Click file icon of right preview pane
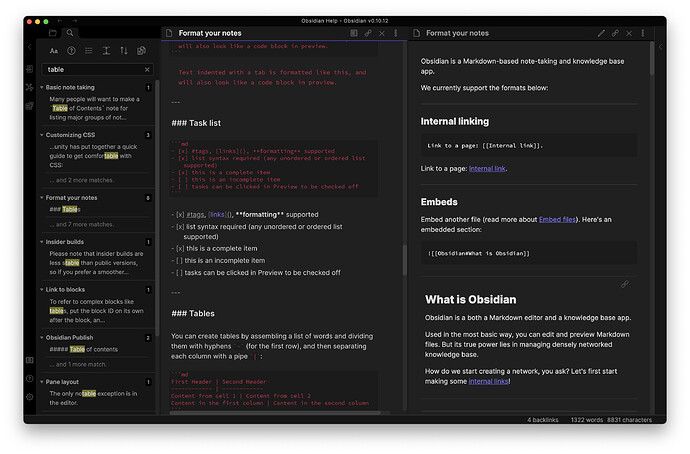This screenshot has height=454, width=690. tap(417, 33)
